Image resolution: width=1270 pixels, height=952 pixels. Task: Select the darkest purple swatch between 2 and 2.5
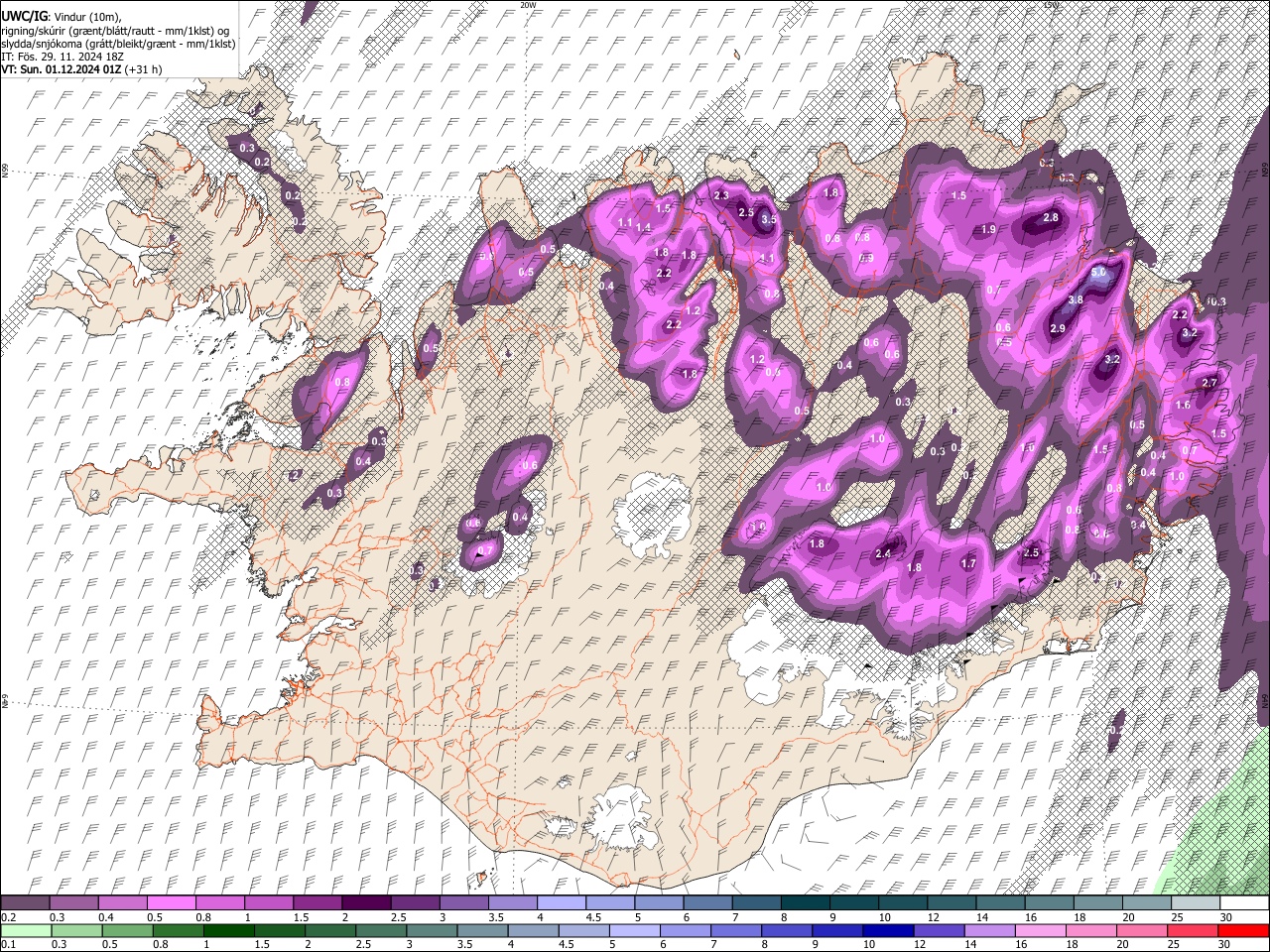click(365, 903)
